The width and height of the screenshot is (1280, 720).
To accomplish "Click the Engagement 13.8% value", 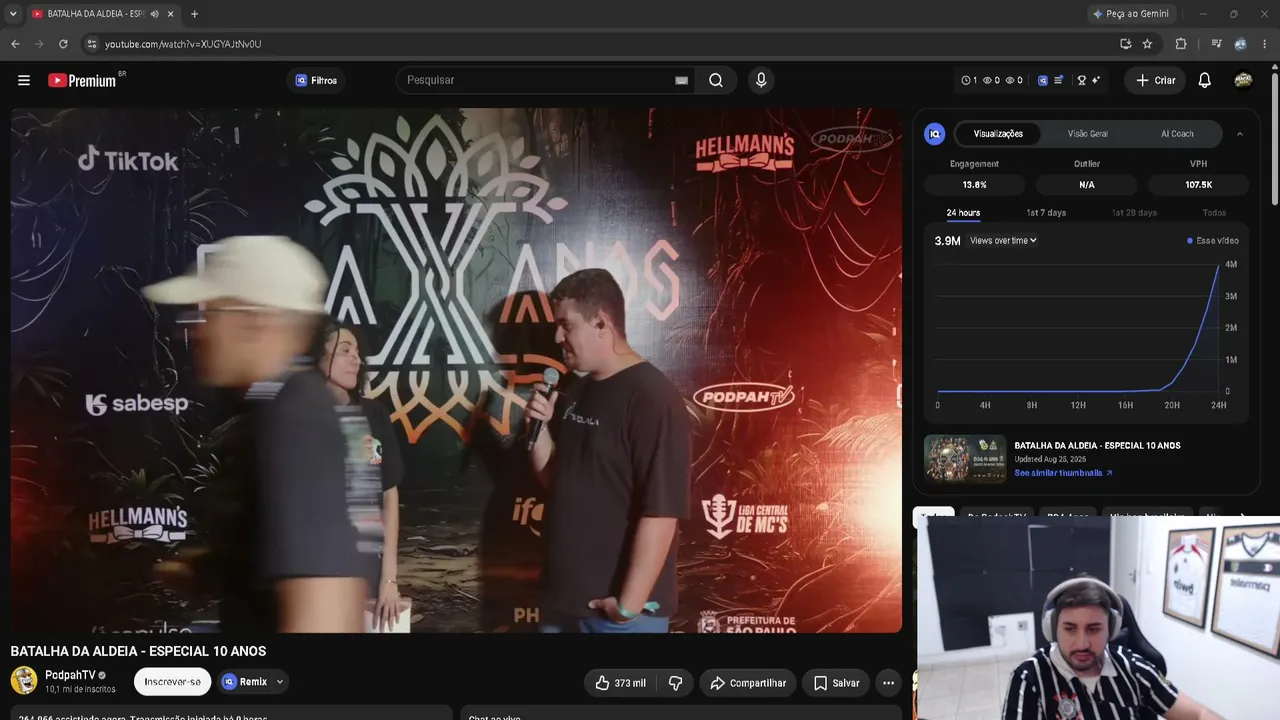I will click(974, 185).
